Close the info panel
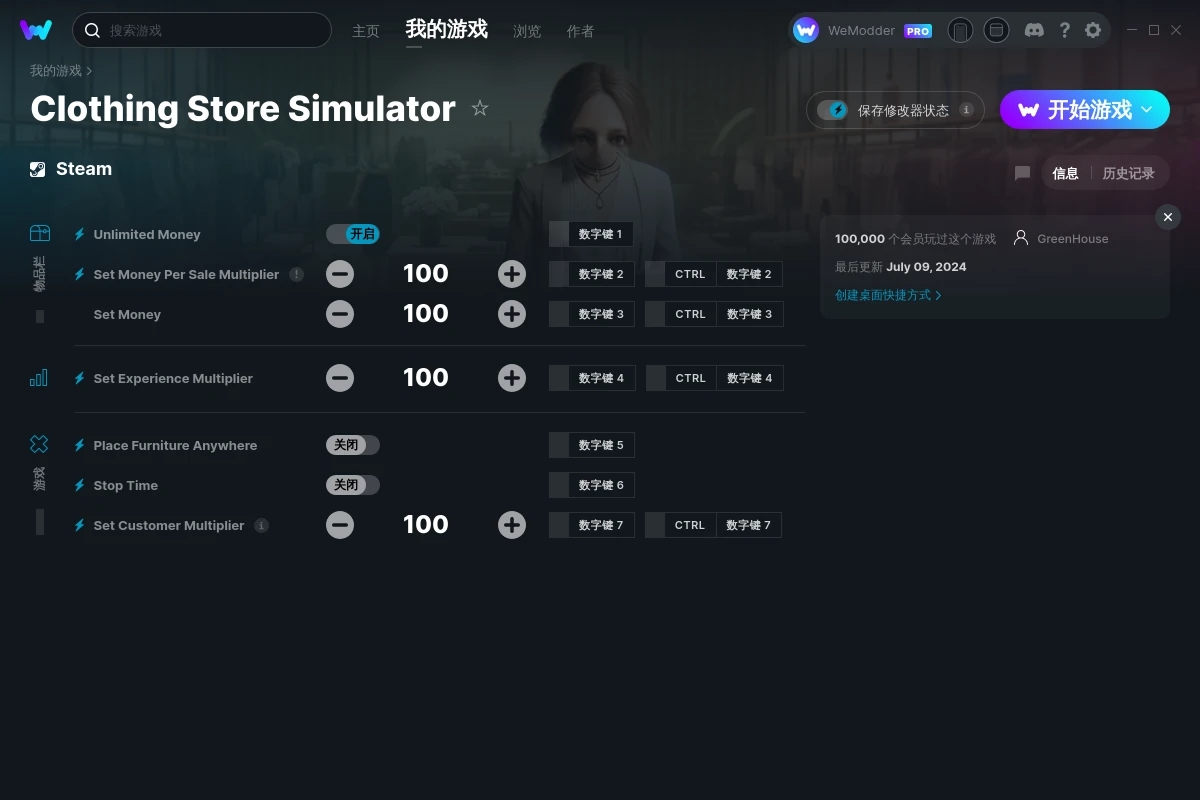The height and width of the screenshot is (800, 1200). click(1168, 217)
